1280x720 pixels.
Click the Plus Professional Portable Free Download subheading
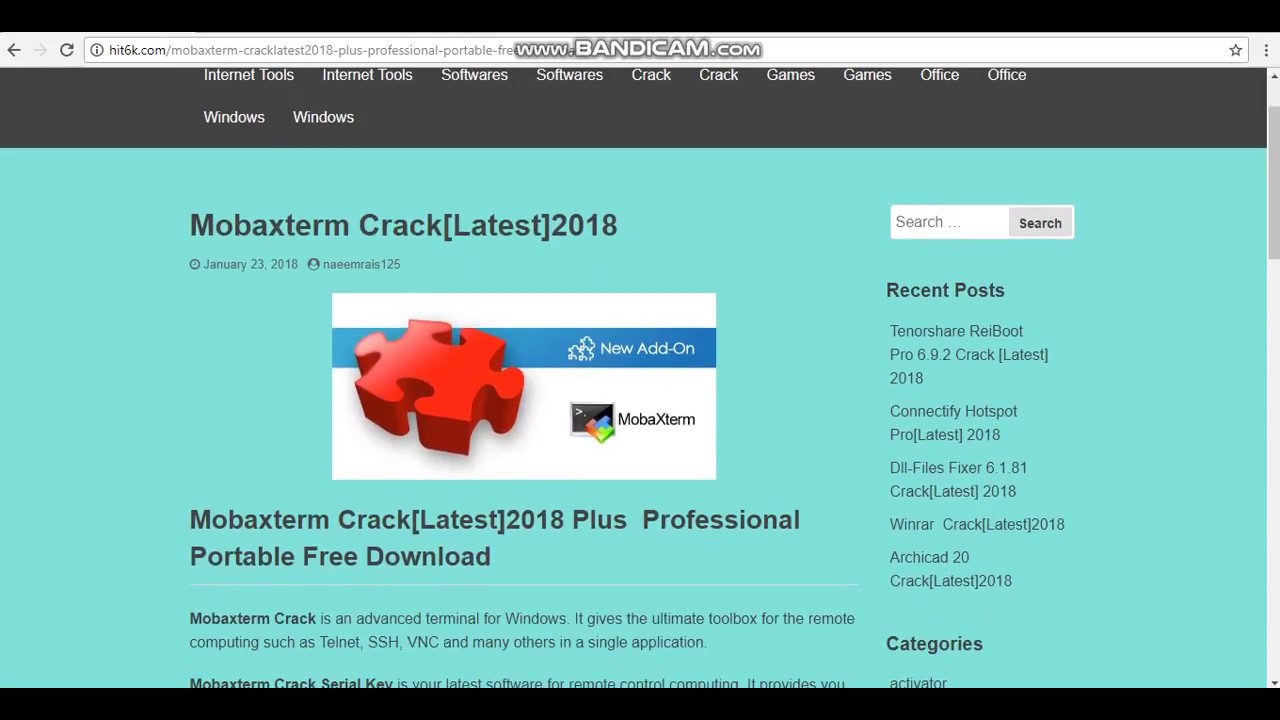[495, 538]
